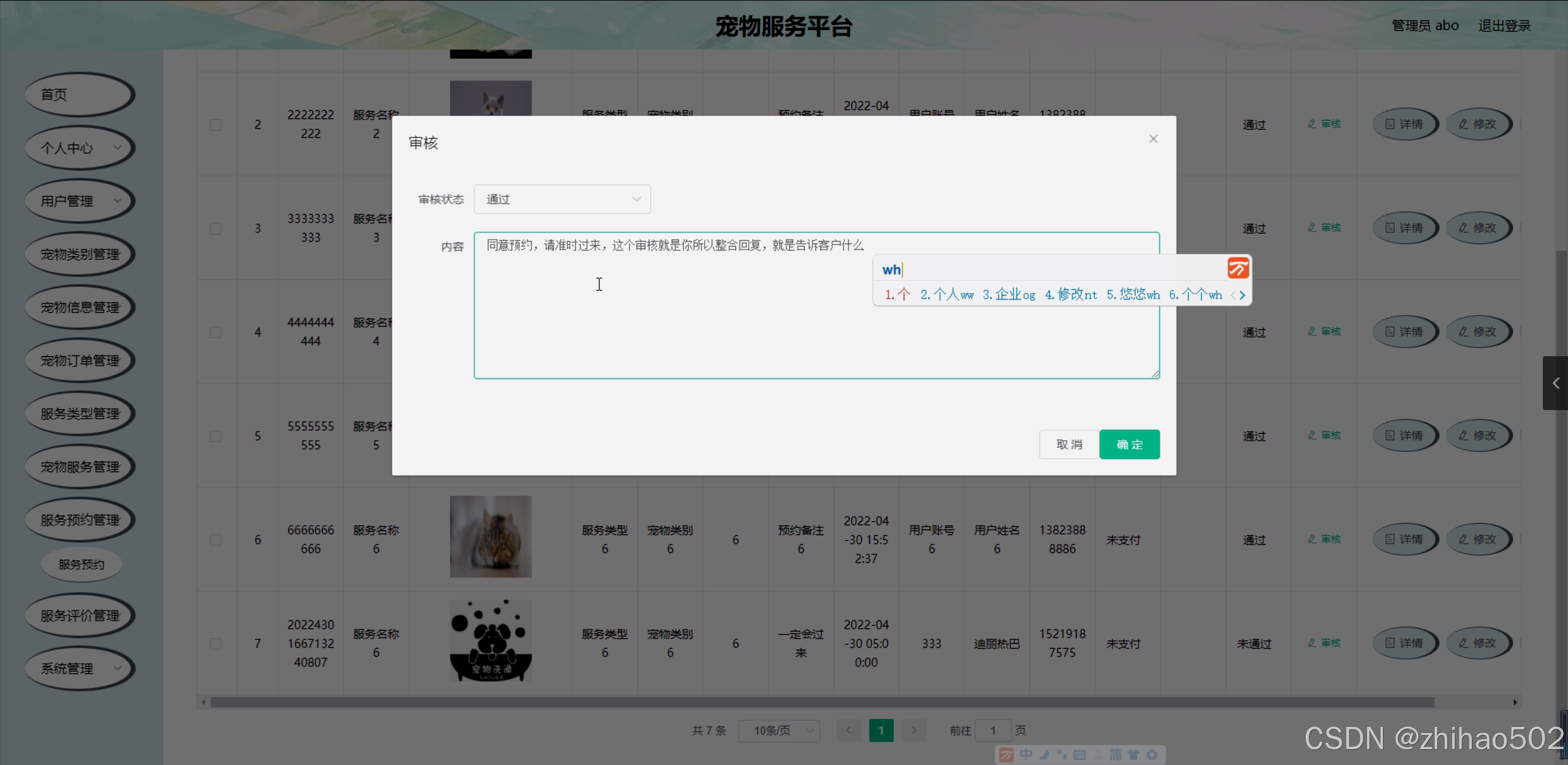The image size is (1568, 765).
Task: Open the 审核状态 dropdown showing 通过
Action: point(562,199)
